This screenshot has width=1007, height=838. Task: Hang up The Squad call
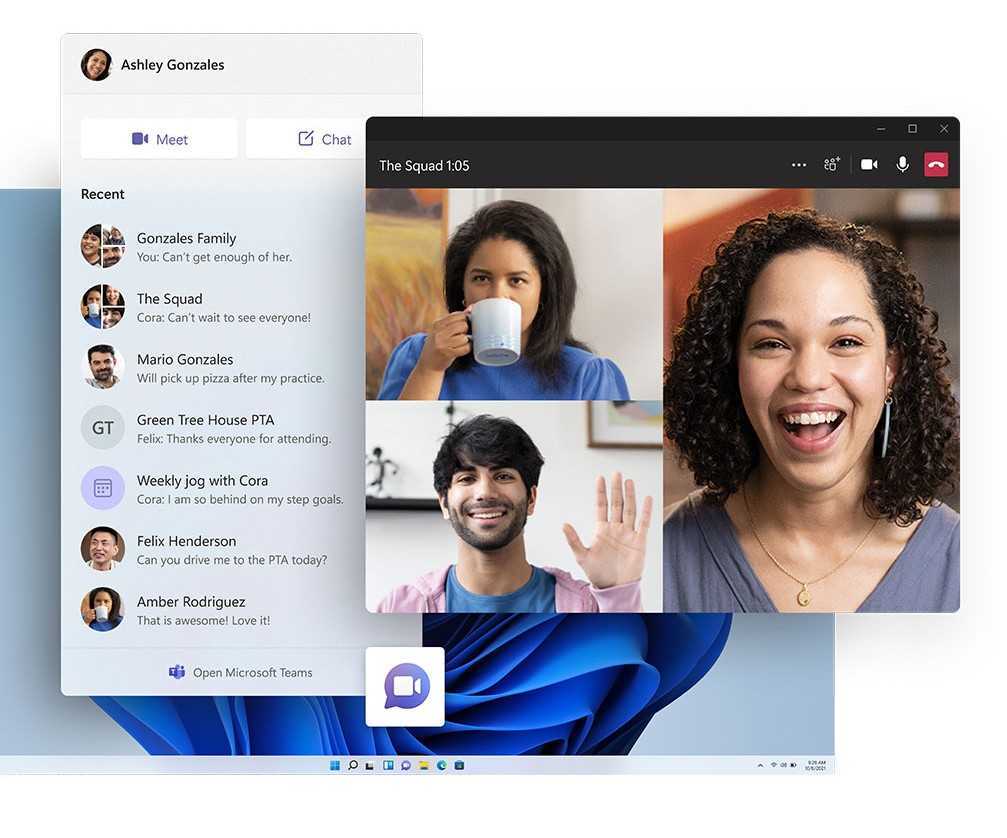935,165
